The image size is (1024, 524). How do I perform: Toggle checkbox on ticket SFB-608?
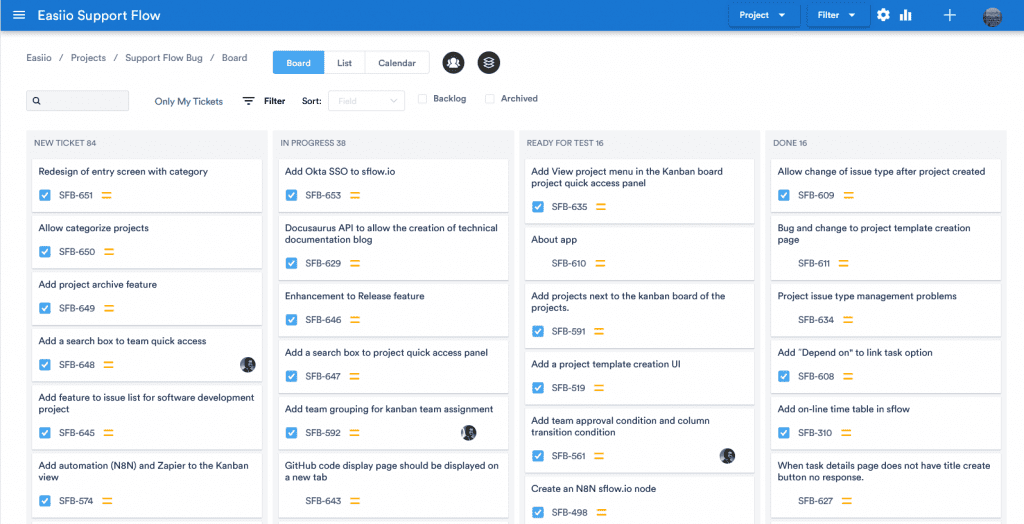tap(784, 376)
